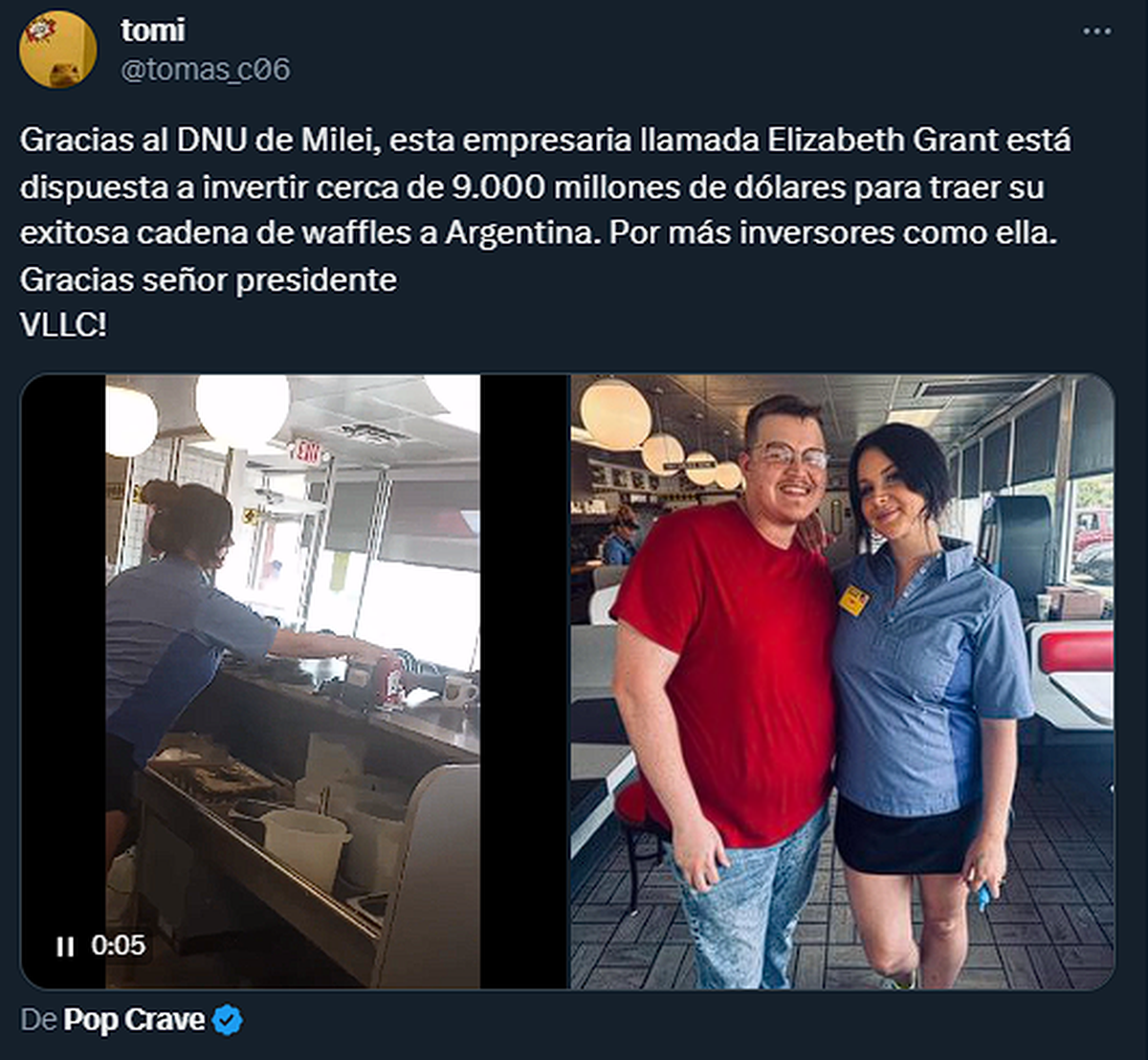The height and width of the screenshot is (1060, 1148).
Task: Click the "De" label before Pop Crave
Action: point(38,1020)
